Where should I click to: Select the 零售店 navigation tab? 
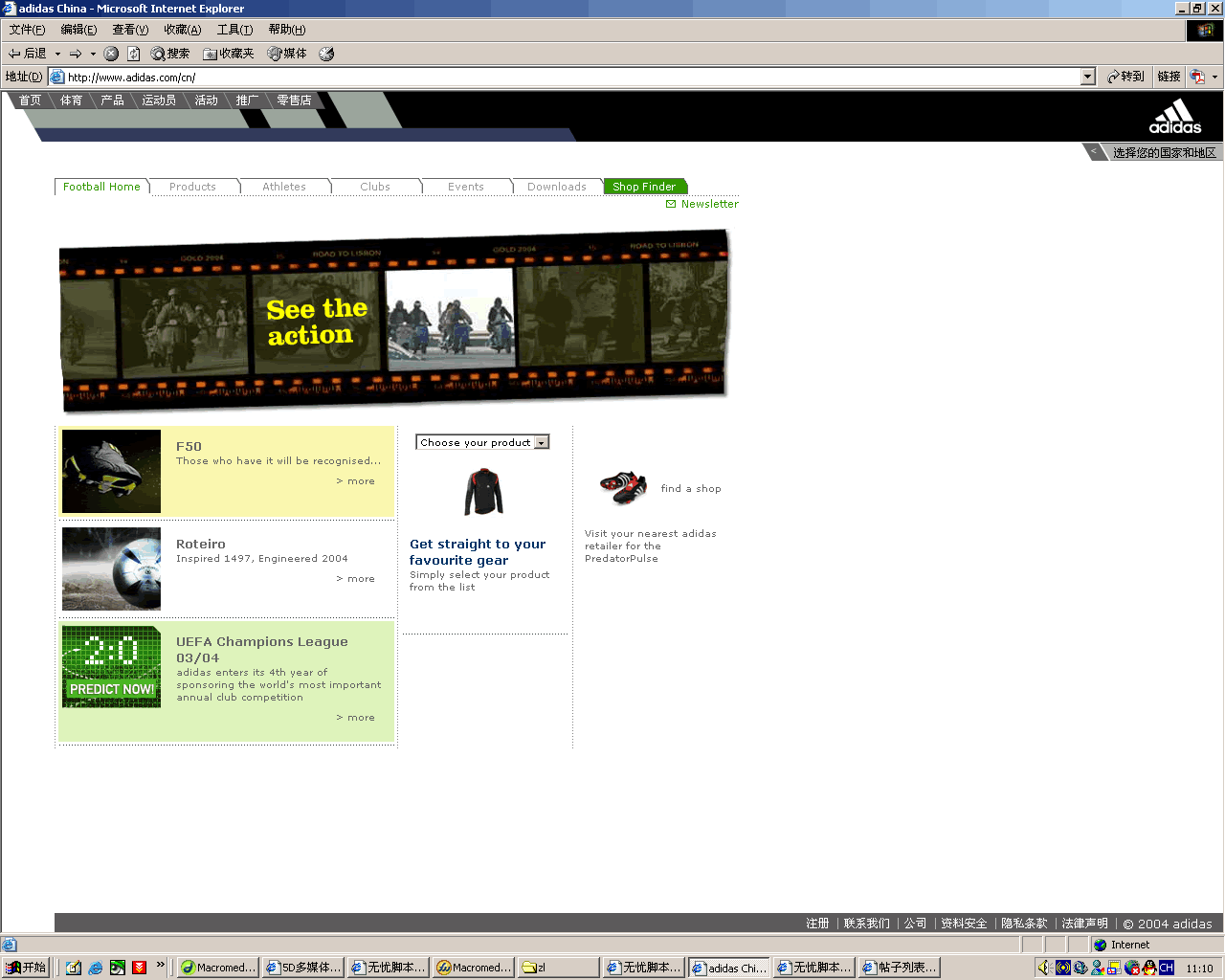click(x=294, y=100)
